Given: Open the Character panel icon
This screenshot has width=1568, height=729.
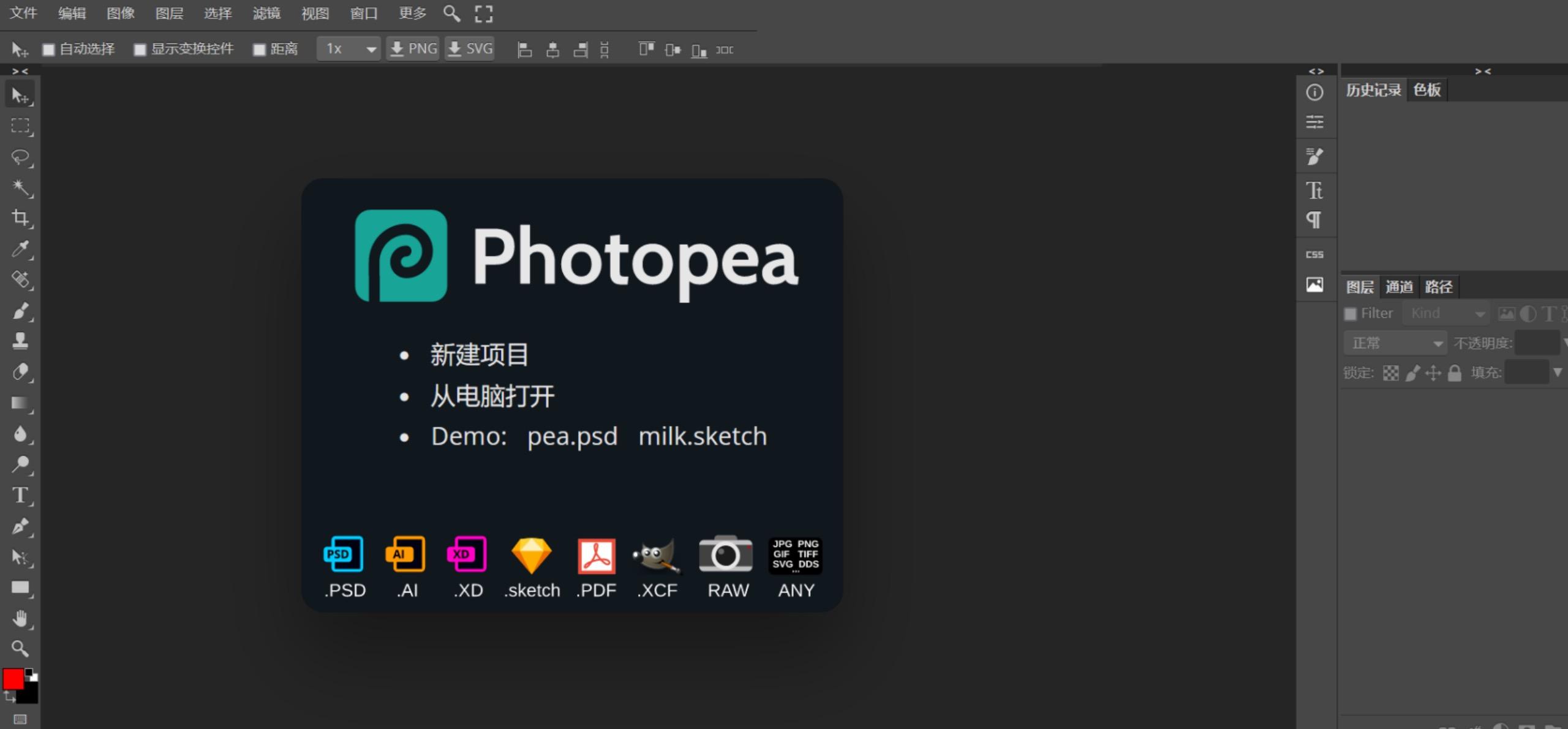Looking at the screenshot, I should tap(1314, 190).
